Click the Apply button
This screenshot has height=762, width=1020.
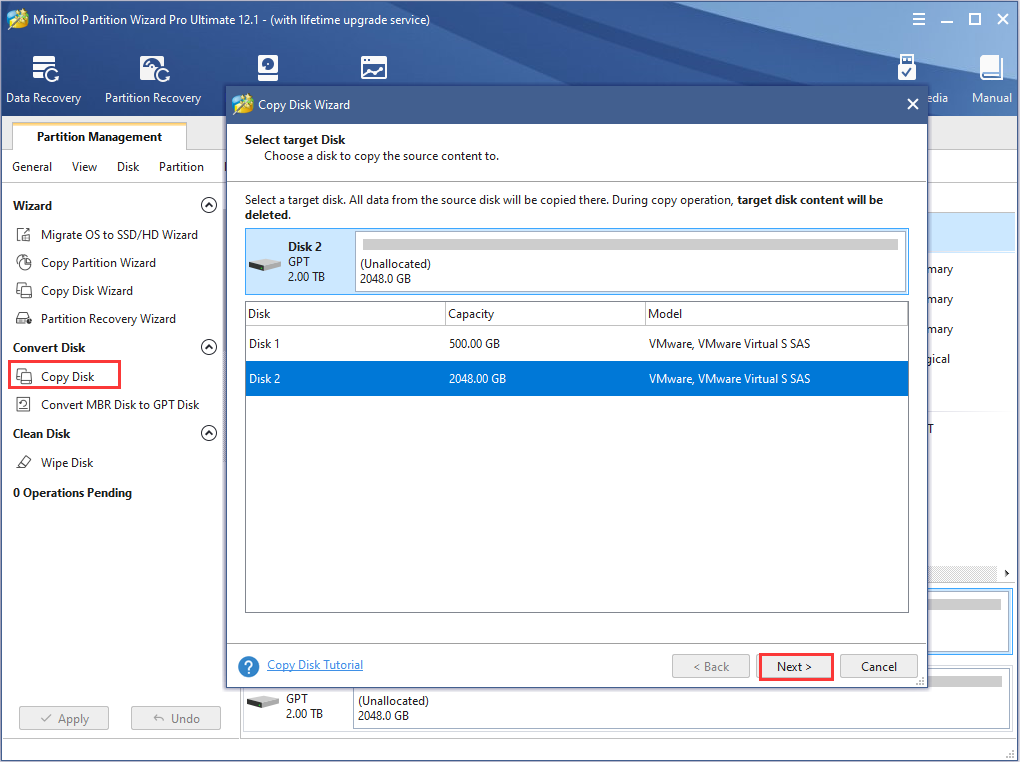click(64, 718)
